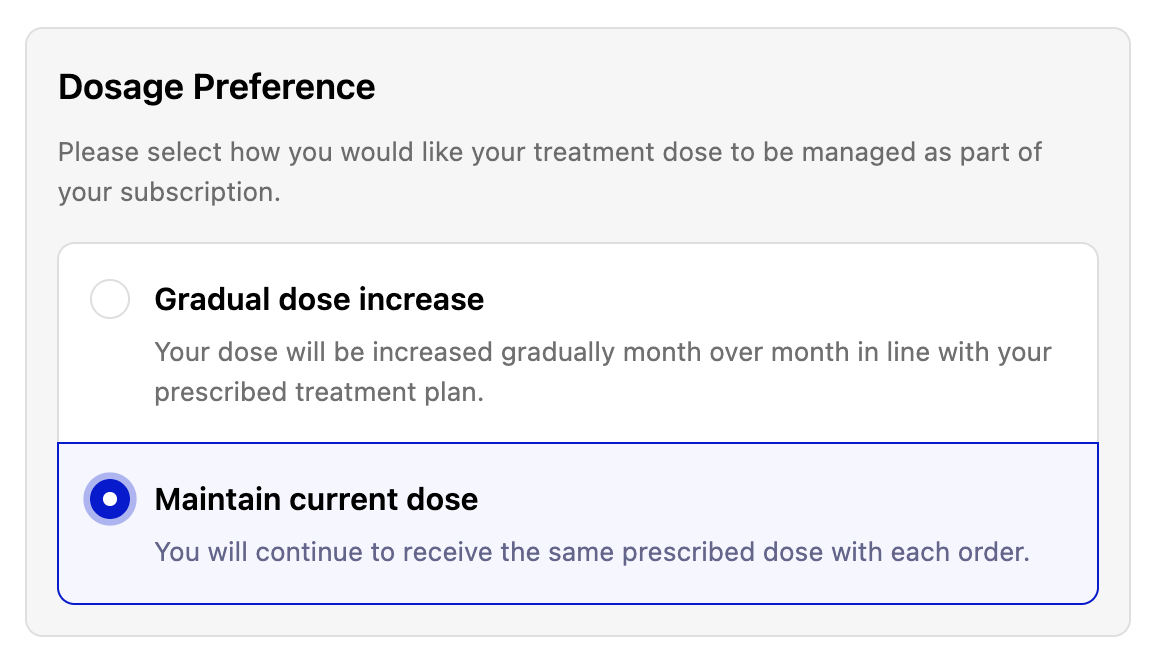Choose the 'Gradual dose increase' label text

pos(319,299)
